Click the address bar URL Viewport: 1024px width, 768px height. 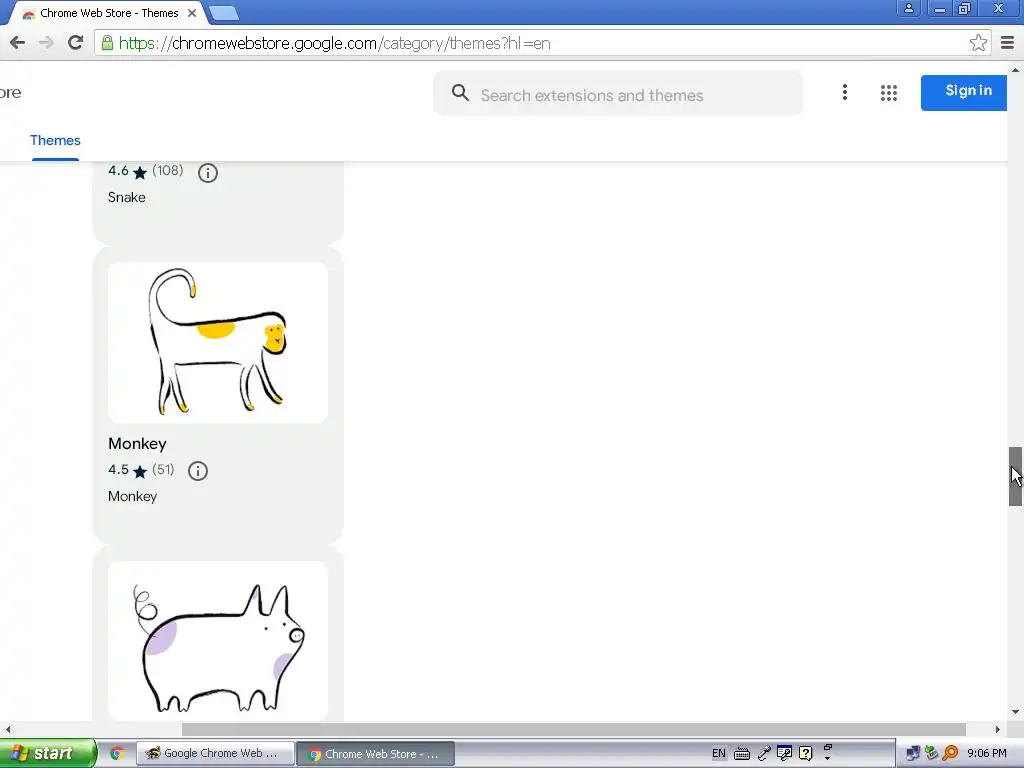click(x=334, y=43)
